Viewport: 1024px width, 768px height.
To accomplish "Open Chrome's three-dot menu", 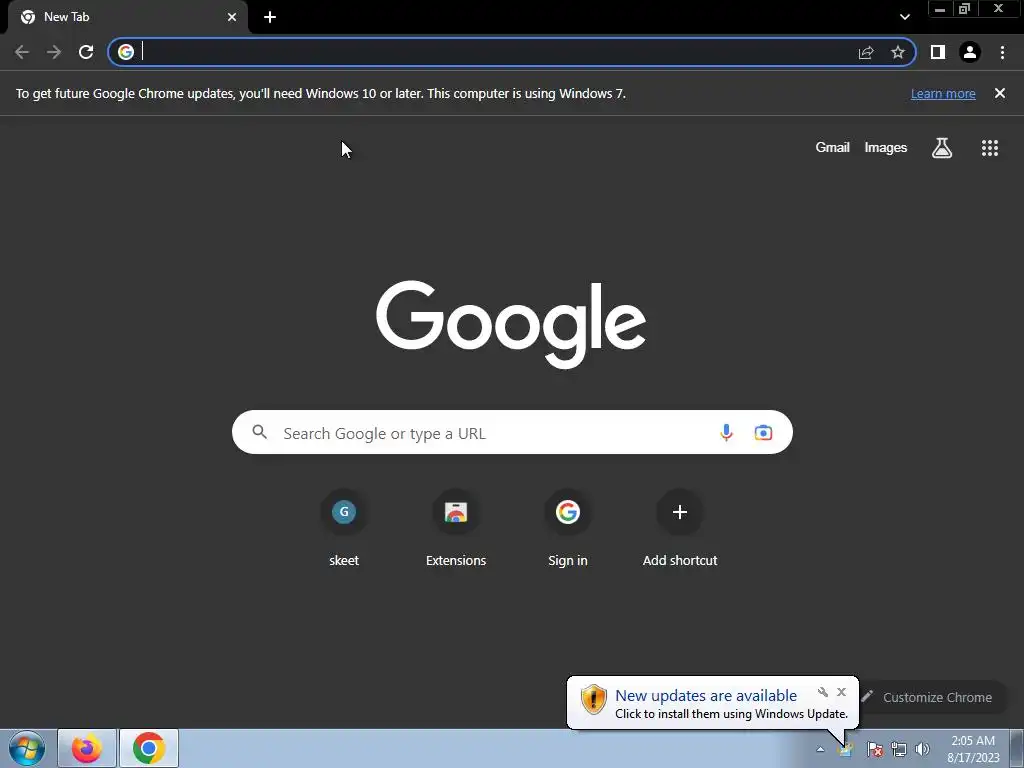I will click(1002, 52).
